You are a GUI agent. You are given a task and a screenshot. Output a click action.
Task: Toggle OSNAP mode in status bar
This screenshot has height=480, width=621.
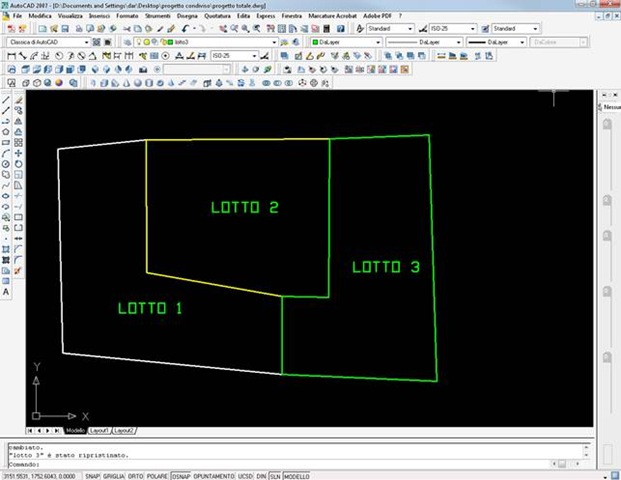(180, 476)
